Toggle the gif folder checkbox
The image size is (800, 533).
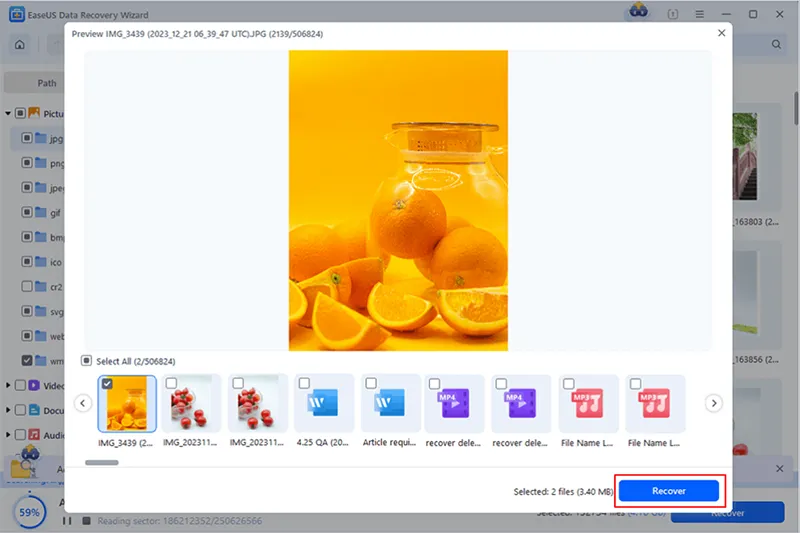click(27, 212)
